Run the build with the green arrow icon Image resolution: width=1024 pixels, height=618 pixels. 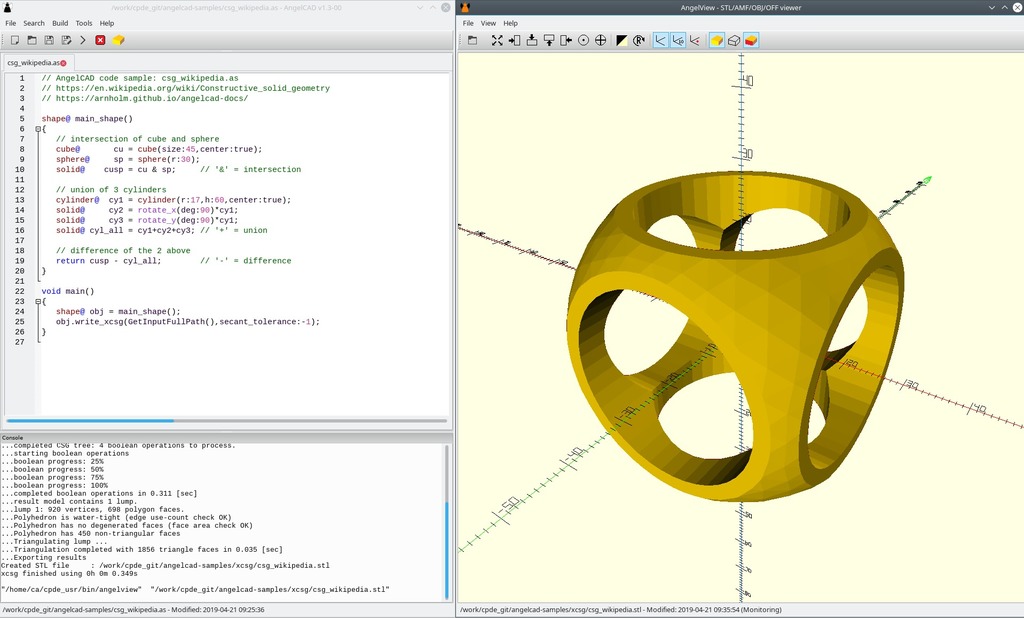pyautogui.click(x=82, y=40)
